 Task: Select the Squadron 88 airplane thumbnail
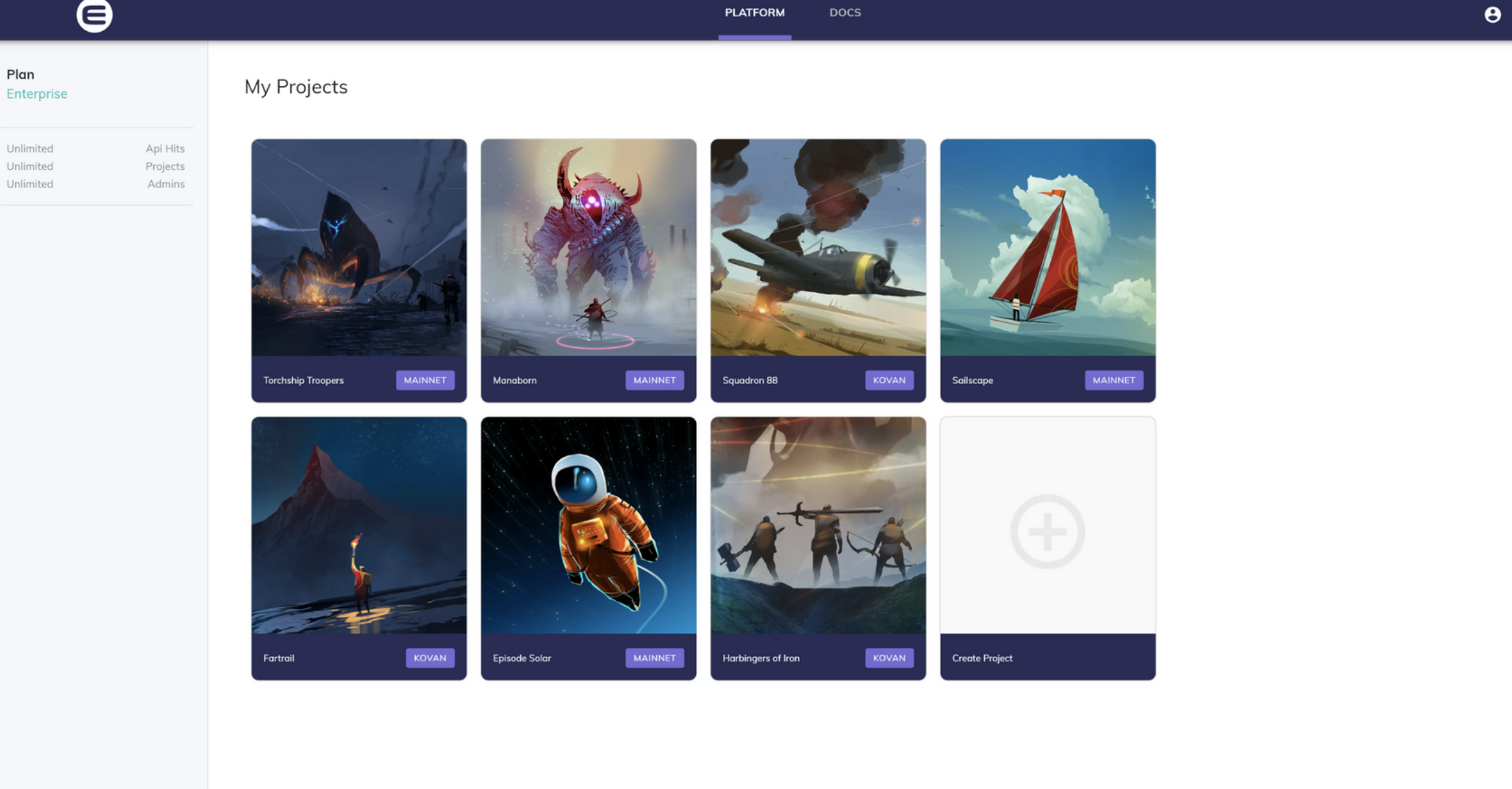tap(818, 248)
